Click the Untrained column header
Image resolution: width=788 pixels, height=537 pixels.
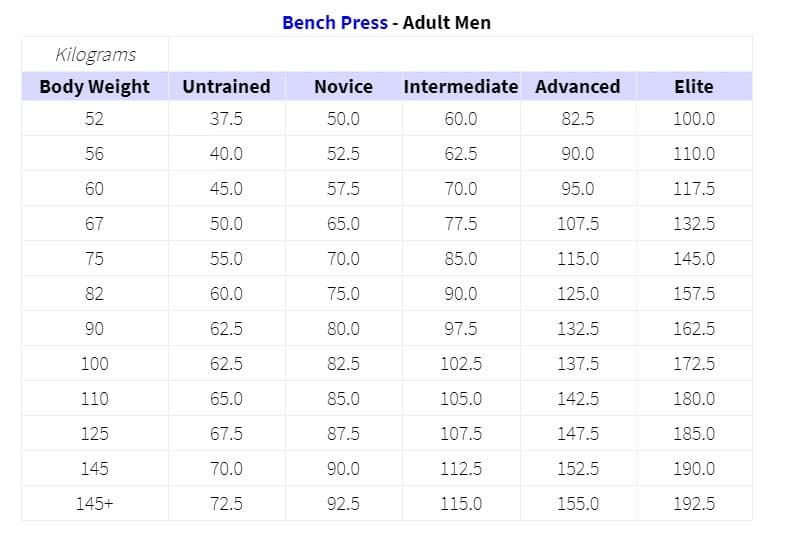click(226, 86)
